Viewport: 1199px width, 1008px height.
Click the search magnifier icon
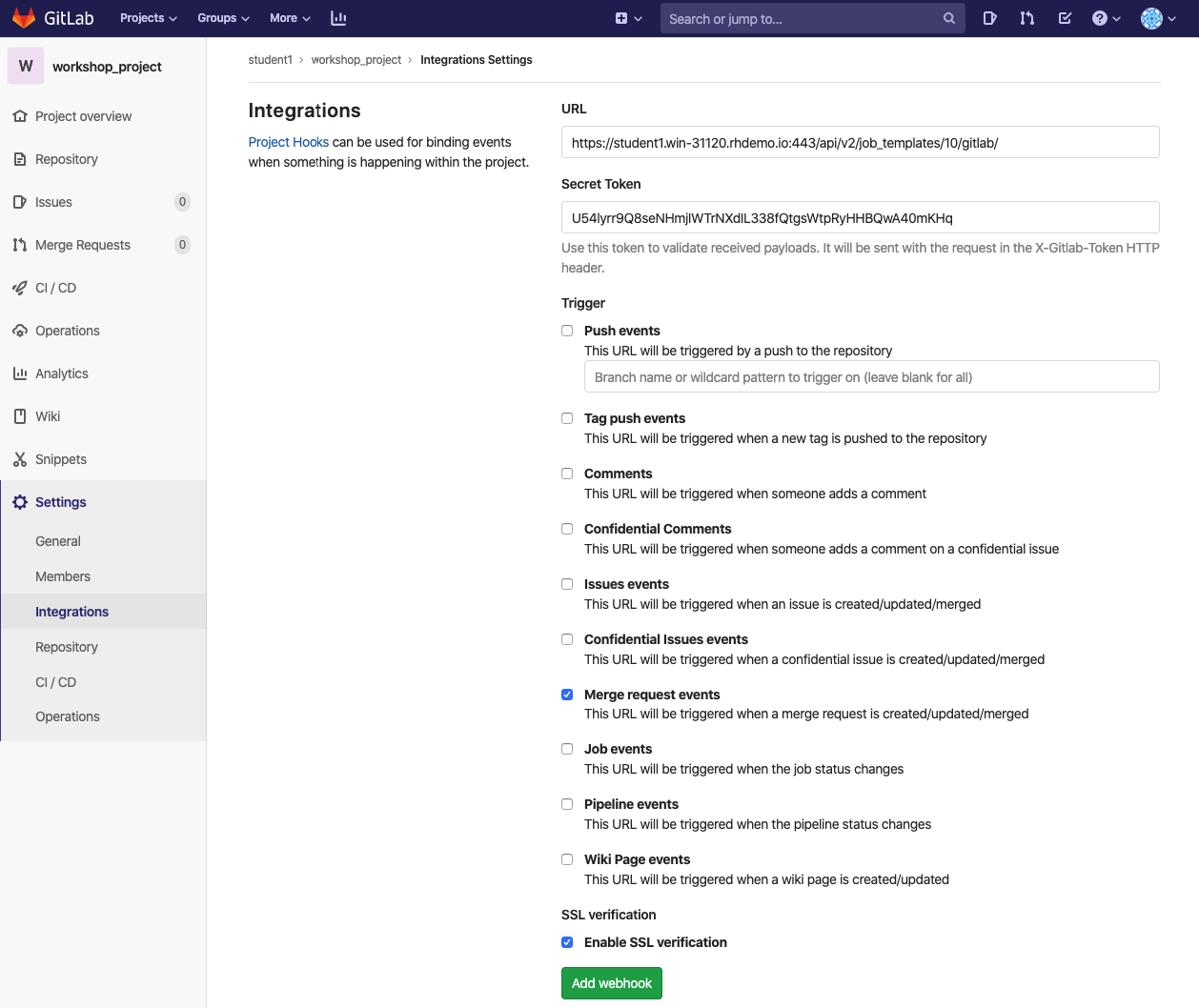click(x=948, y=18)
